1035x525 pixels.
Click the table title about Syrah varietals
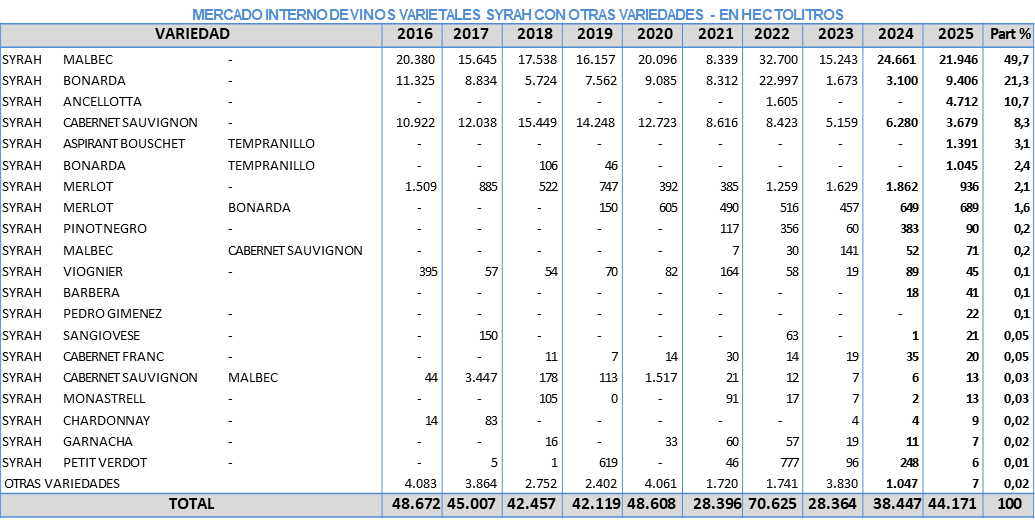[x=517, y=14]
